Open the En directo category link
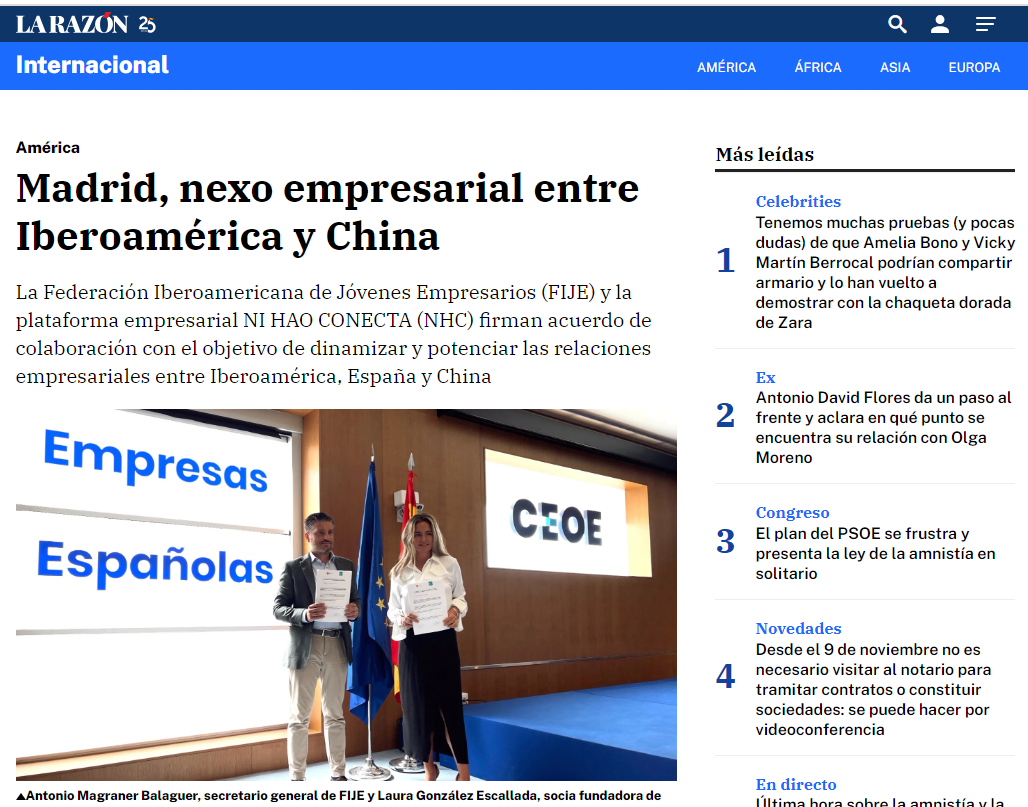The height and width of the screenshot is (807, 1028). point(796,784)
